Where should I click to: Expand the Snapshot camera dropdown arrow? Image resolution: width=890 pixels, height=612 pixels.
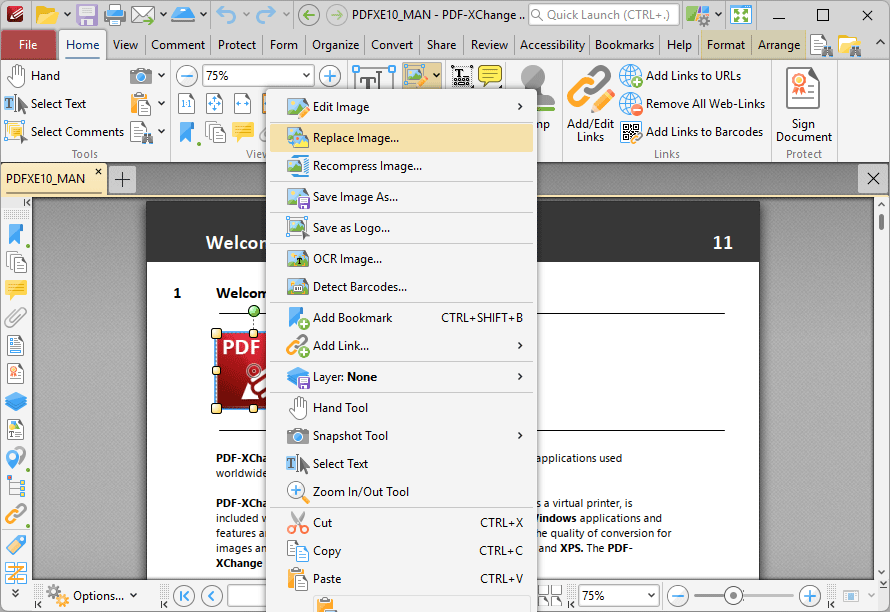(x=161, y=75)
